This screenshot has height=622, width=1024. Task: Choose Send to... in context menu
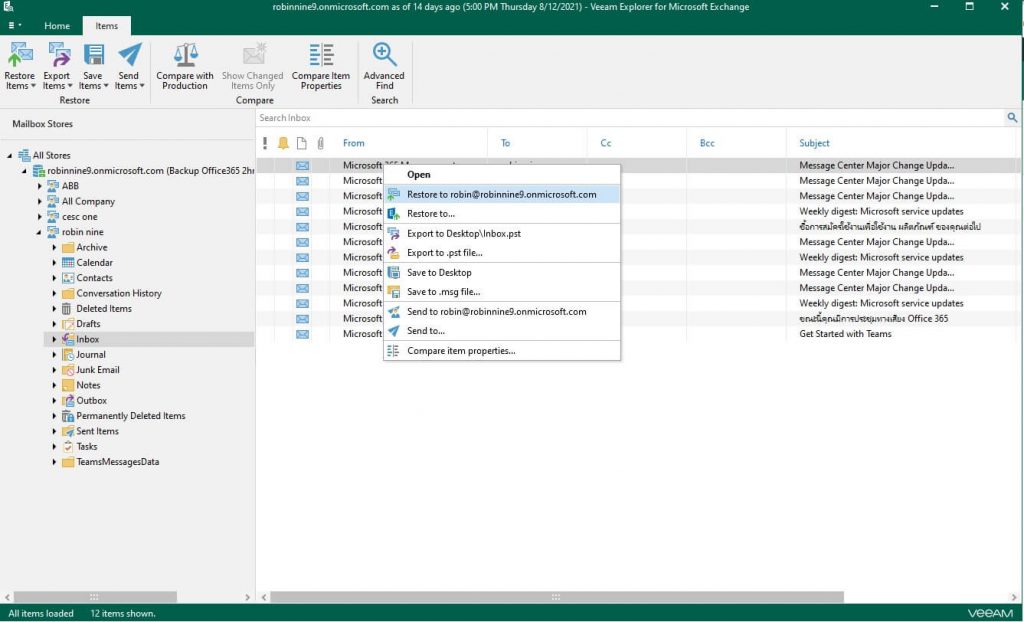pyautogui.click(x=502, y=331)
